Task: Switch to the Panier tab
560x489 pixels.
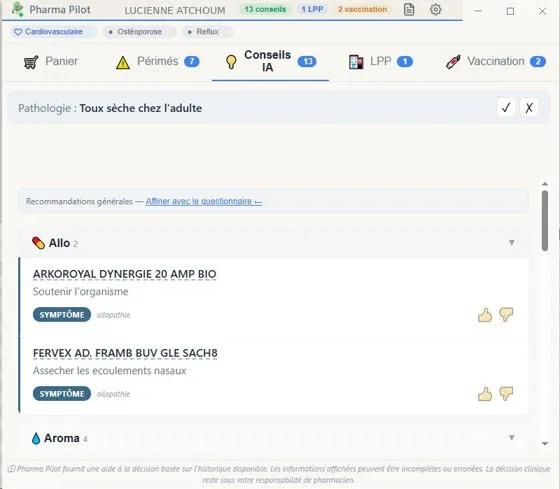Action: click(51, 62)
